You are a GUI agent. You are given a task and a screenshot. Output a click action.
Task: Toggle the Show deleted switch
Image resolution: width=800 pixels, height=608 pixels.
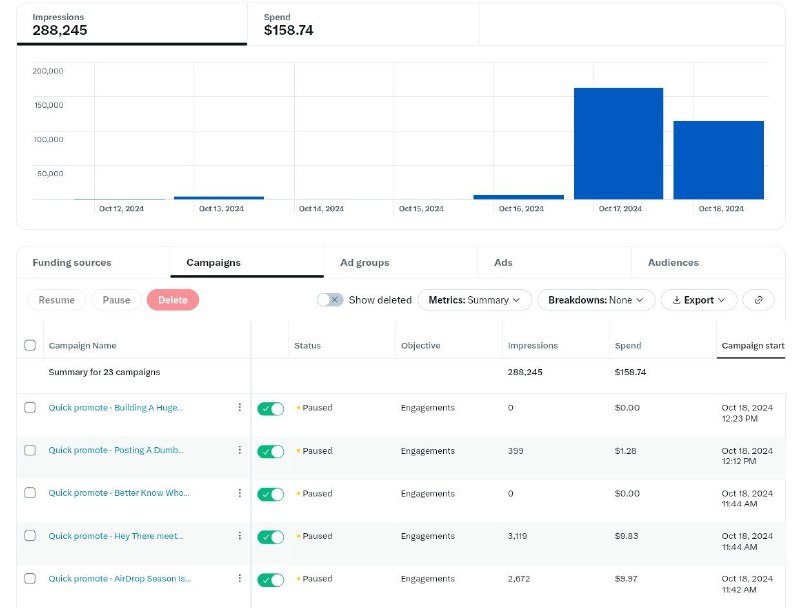coord(330,300)
